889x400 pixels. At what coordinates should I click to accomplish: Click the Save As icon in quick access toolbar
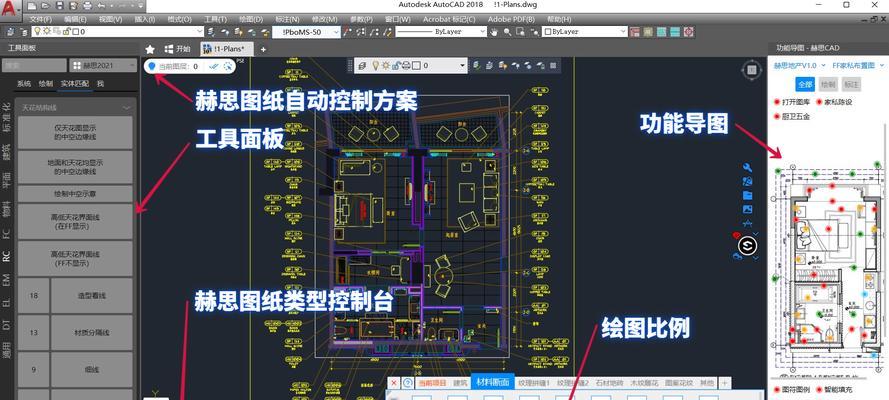(73, 5)
